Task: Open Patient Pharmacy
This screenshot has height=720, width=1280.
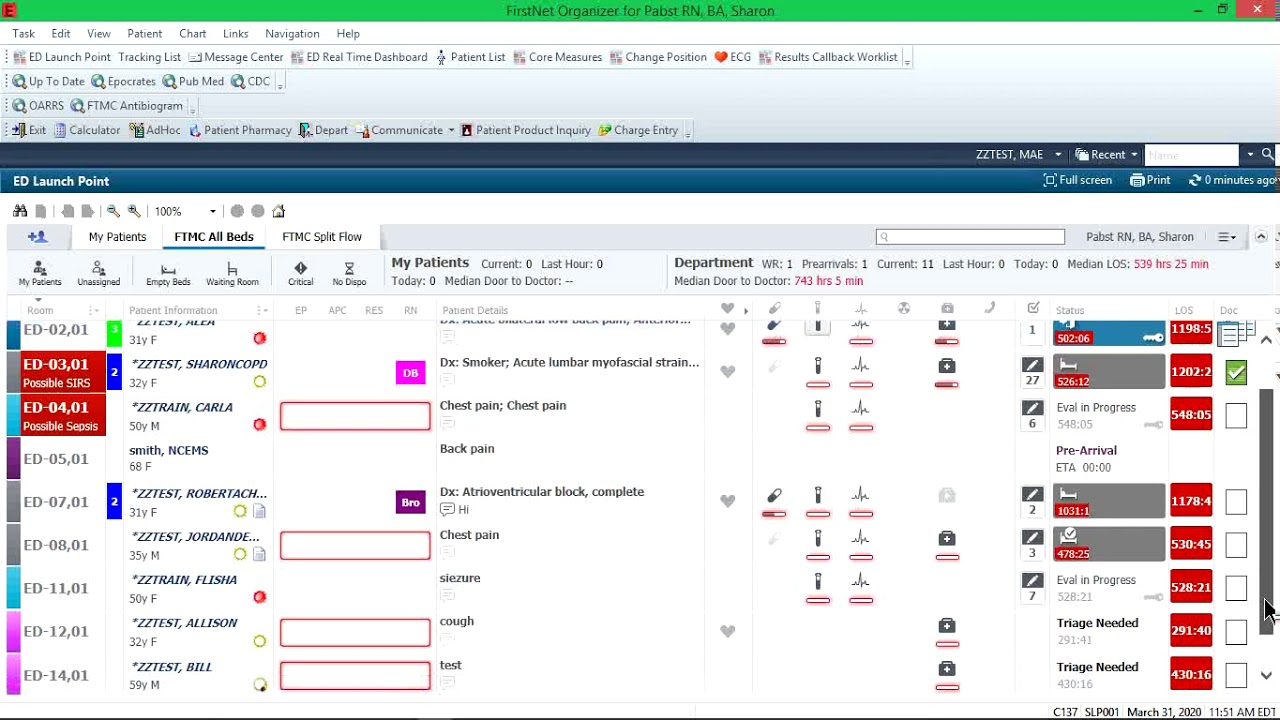Action: click(240, 130)
